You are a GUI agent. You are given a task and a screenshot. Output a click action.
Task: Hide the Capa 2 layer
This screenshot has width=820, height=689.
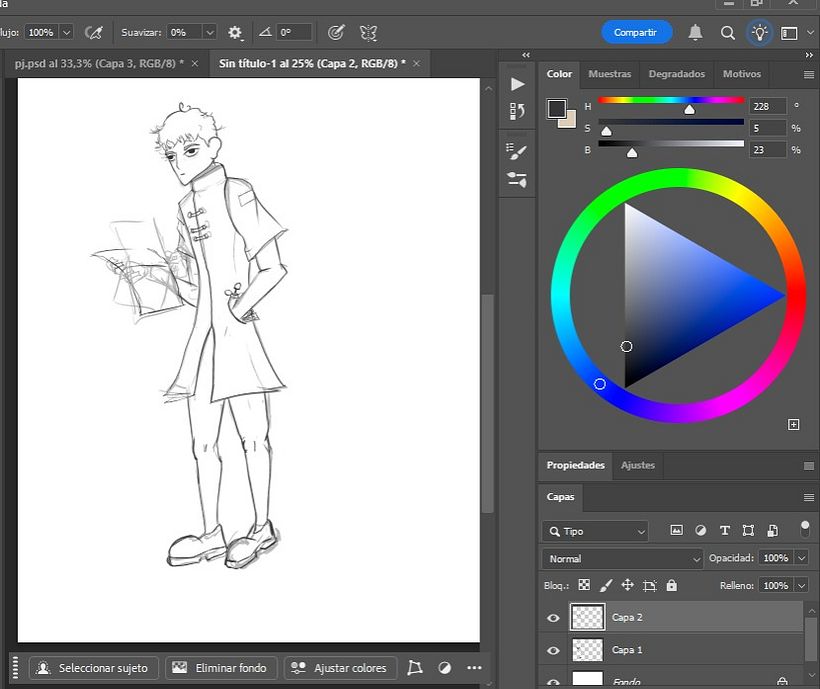pos(553,617)
